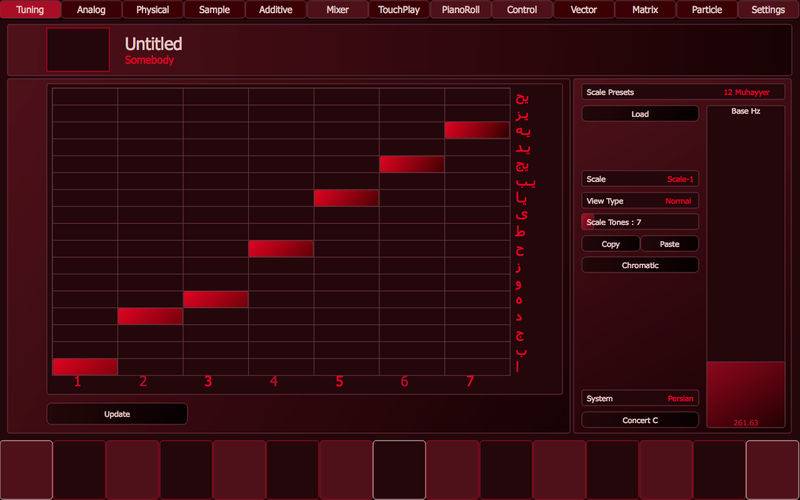The image size is (800, 500).
Task: Switch to the Particle tab
Action: [x=707, y=9]
